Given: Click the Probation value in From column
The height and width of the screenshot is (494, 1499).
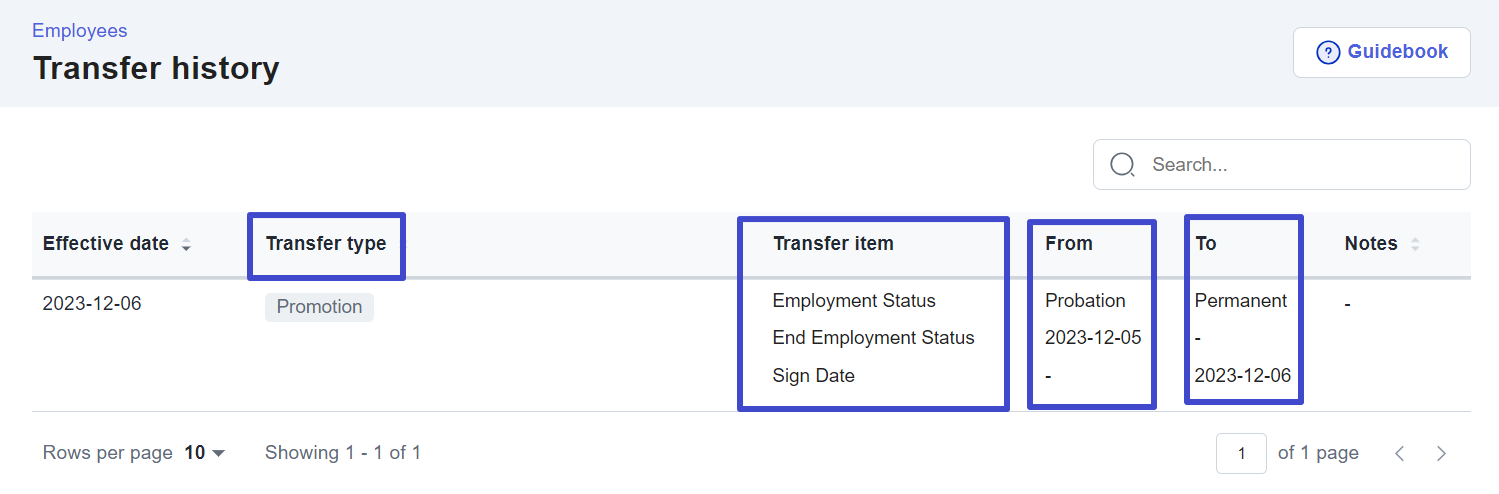Looking at the screenshot, I should 1085,301.
